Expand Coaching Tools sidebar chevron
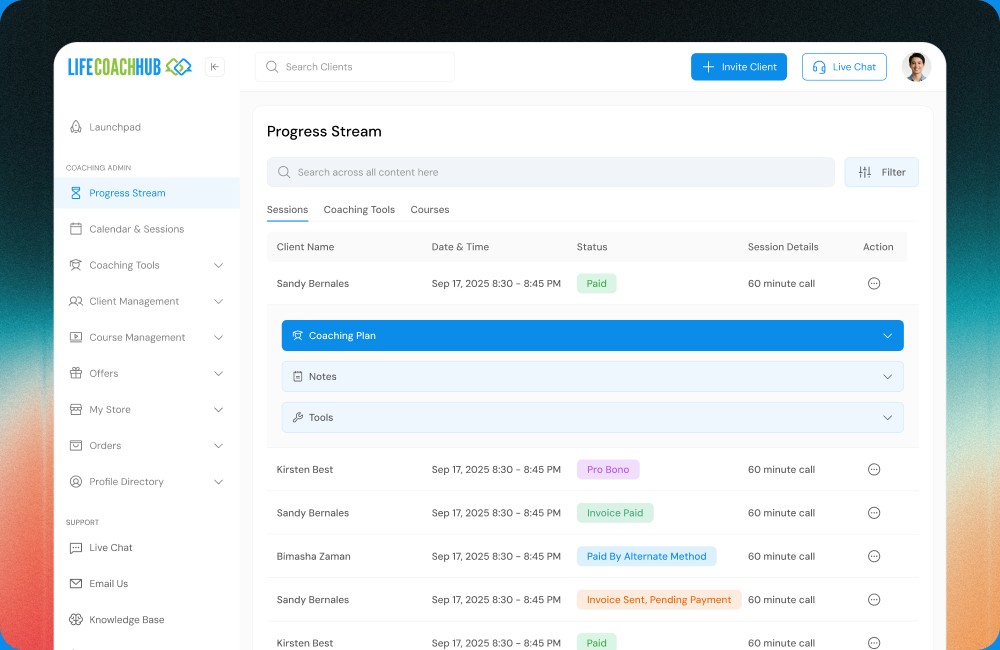Image resolution: width=1000 pixels, height=650 pixels. tap(218, 265)
